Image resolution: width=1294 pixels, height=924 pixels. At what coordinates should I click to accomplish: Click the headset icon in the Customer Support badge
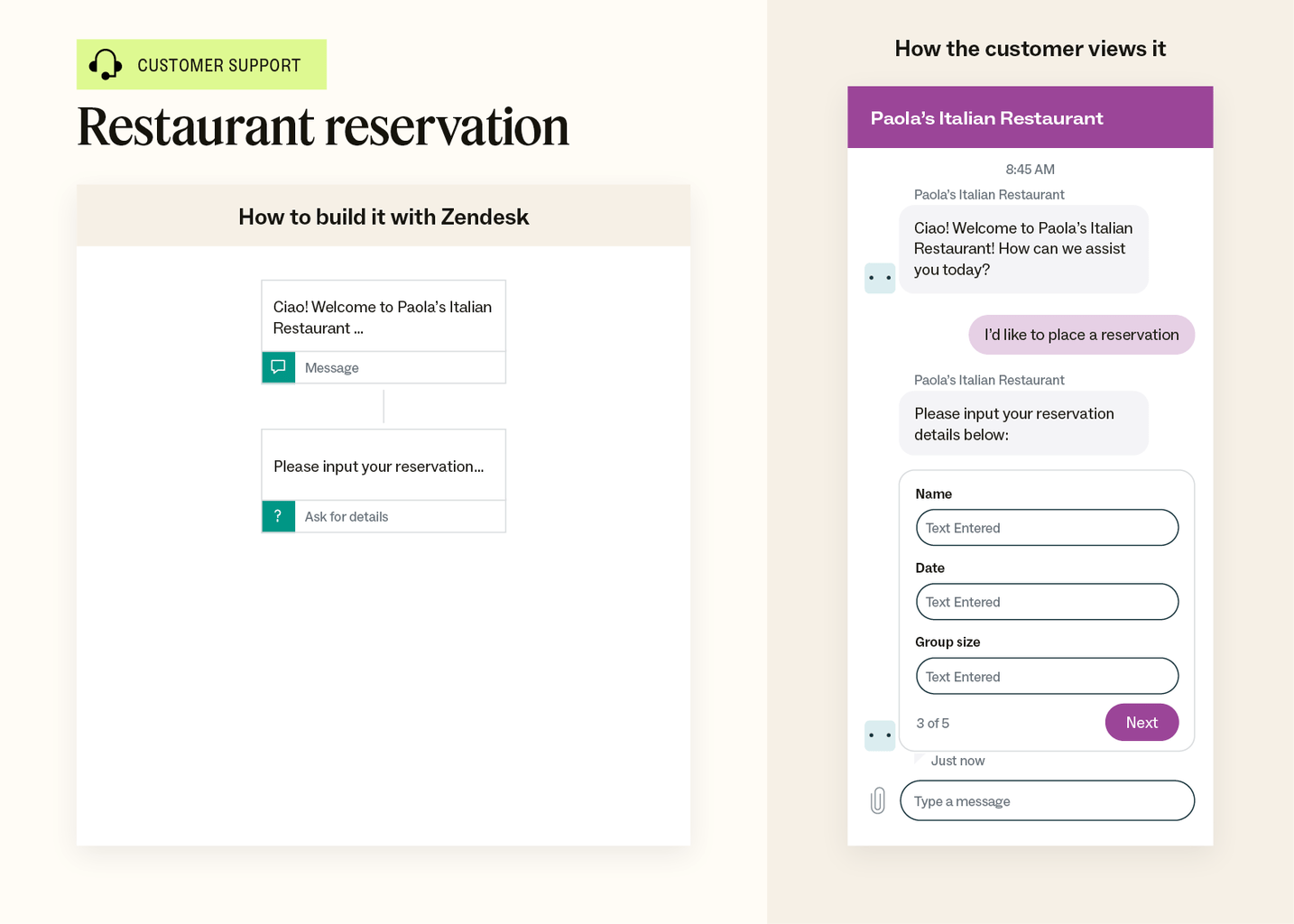(x=106, y=65)
